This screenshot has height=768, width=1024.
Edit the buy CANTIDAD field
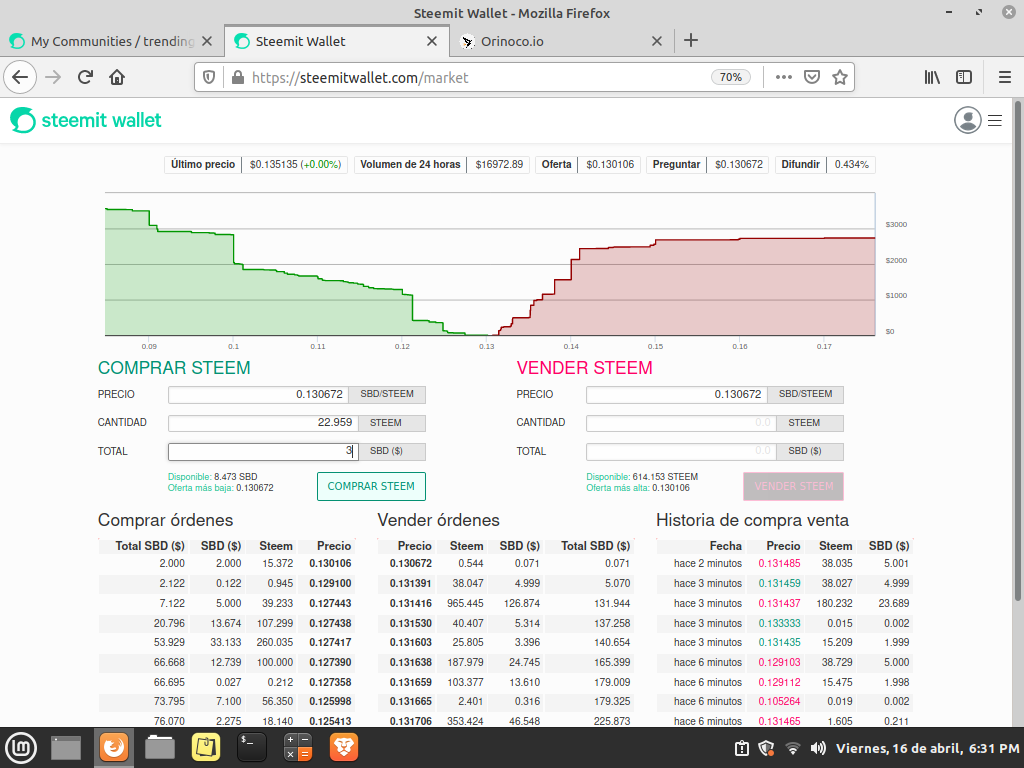pyautogui.click(x=263, y=423)
